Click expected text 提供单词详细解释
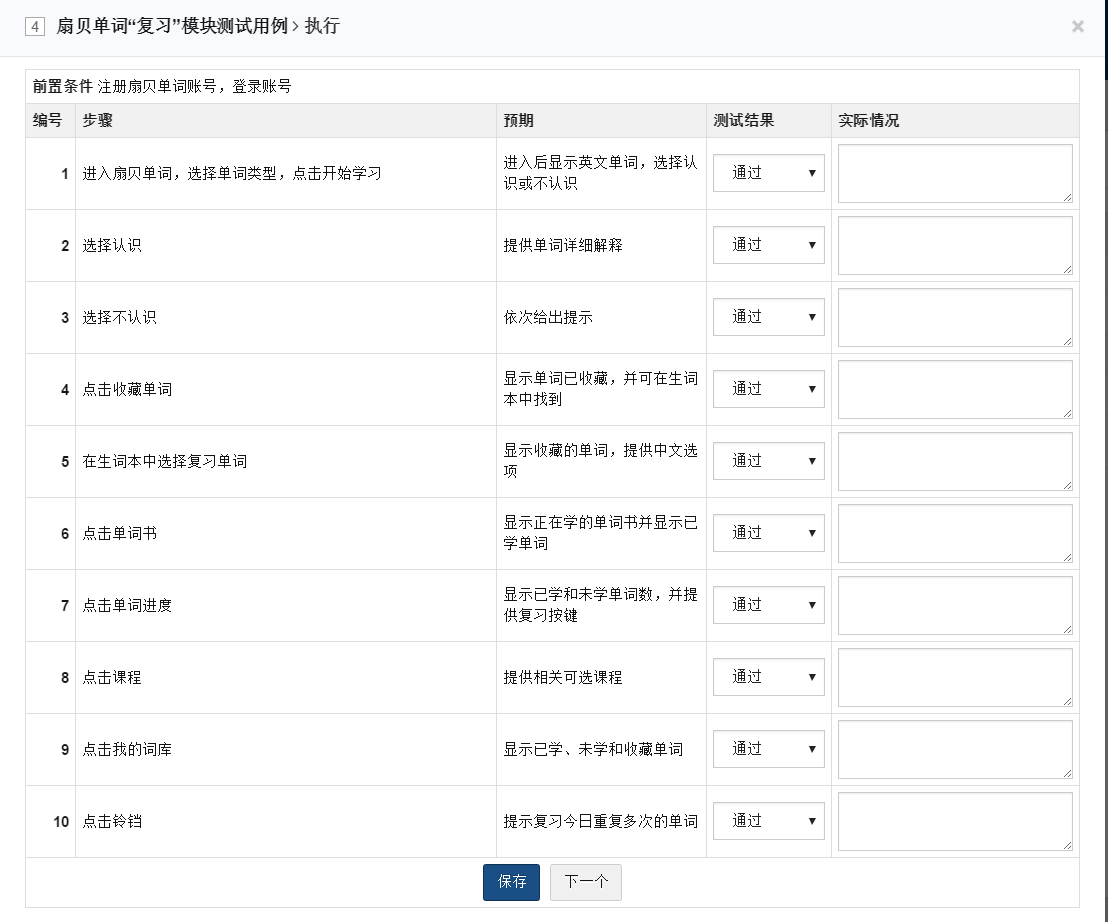 pos(562,246)
